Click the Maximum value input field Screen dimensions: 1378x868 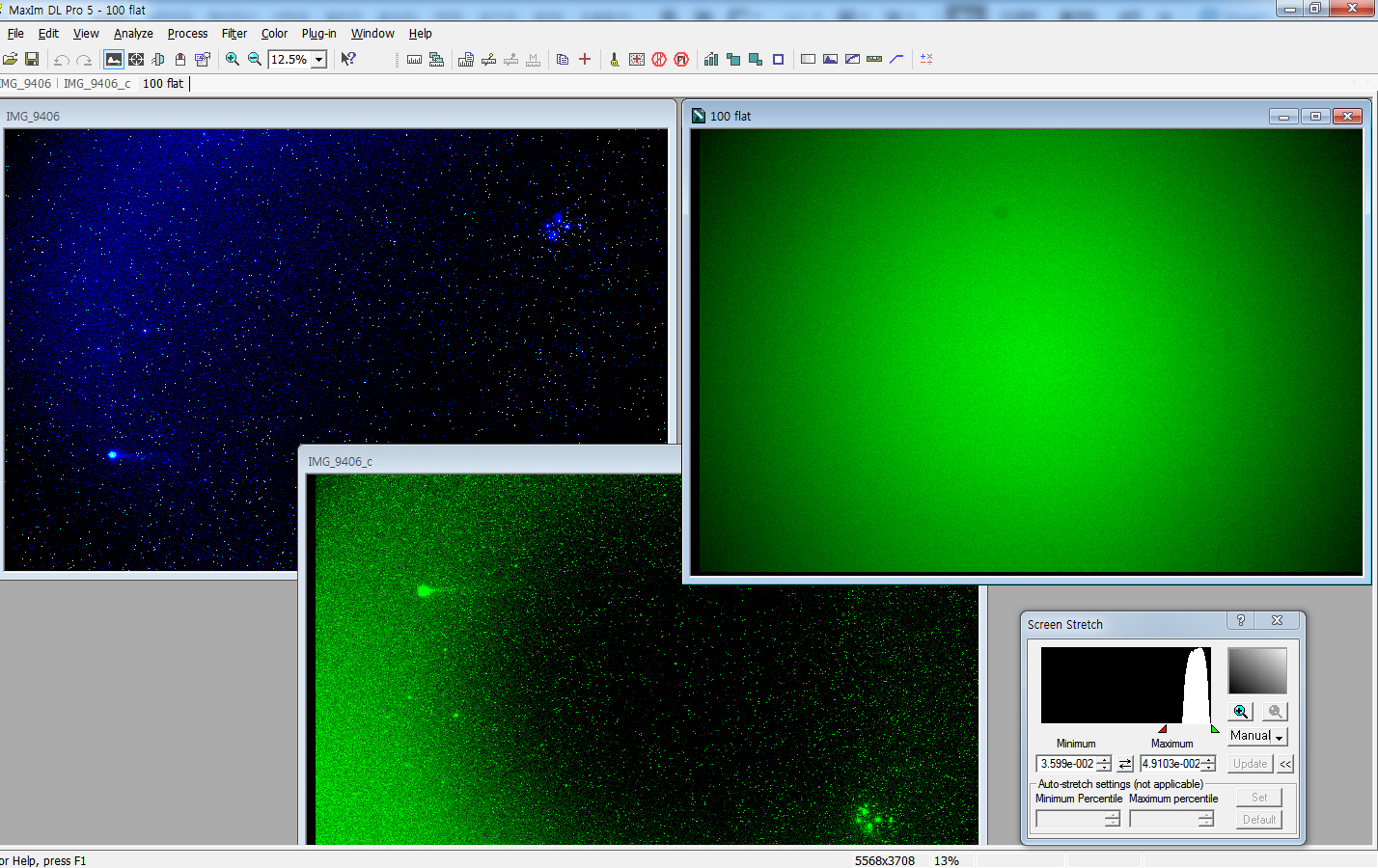tap(1171, 764)
